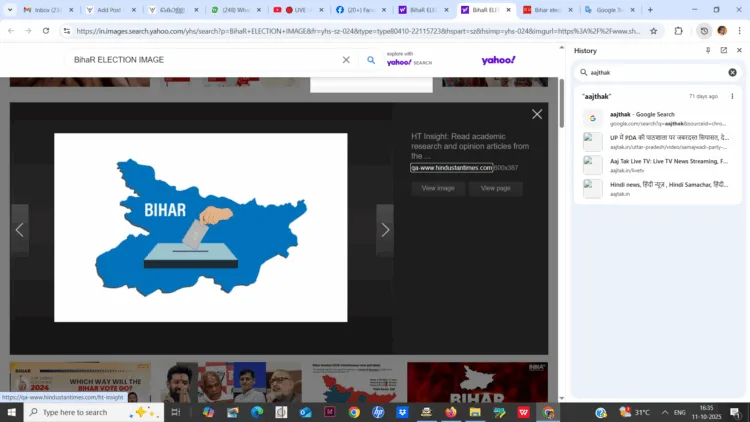Clear the aajthak history search
Viewport: 750px width, 422px height.
click(x=732, y=72)
